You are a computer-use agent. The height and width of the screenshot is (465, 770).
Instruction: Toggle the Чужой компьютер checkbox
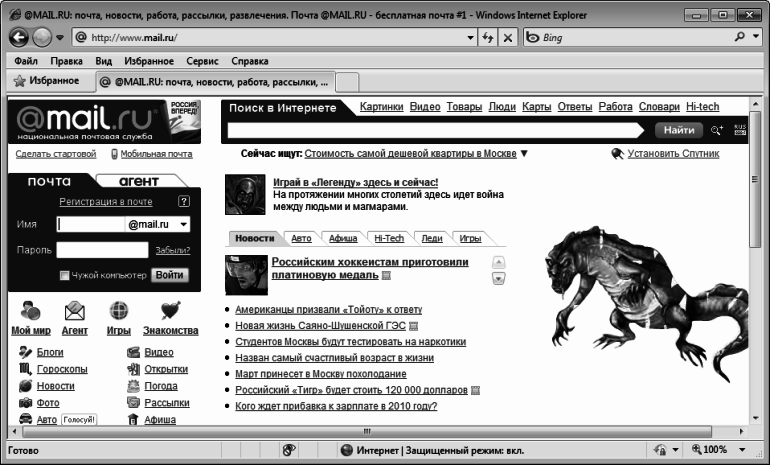tap(64, 275)
